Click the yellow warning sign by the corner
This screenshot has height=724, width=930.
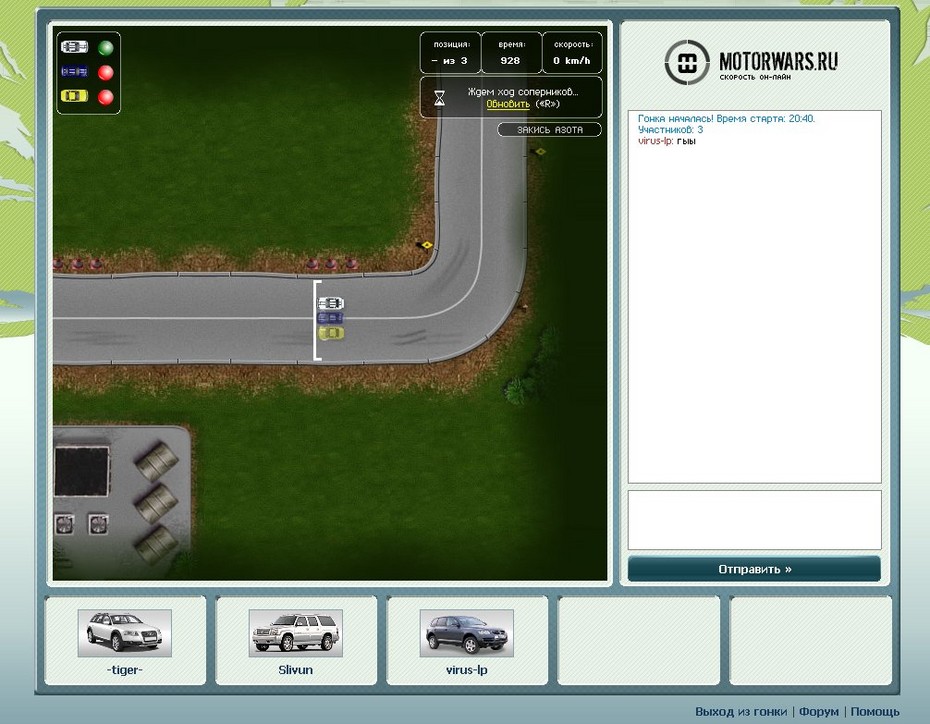point(427,244)
